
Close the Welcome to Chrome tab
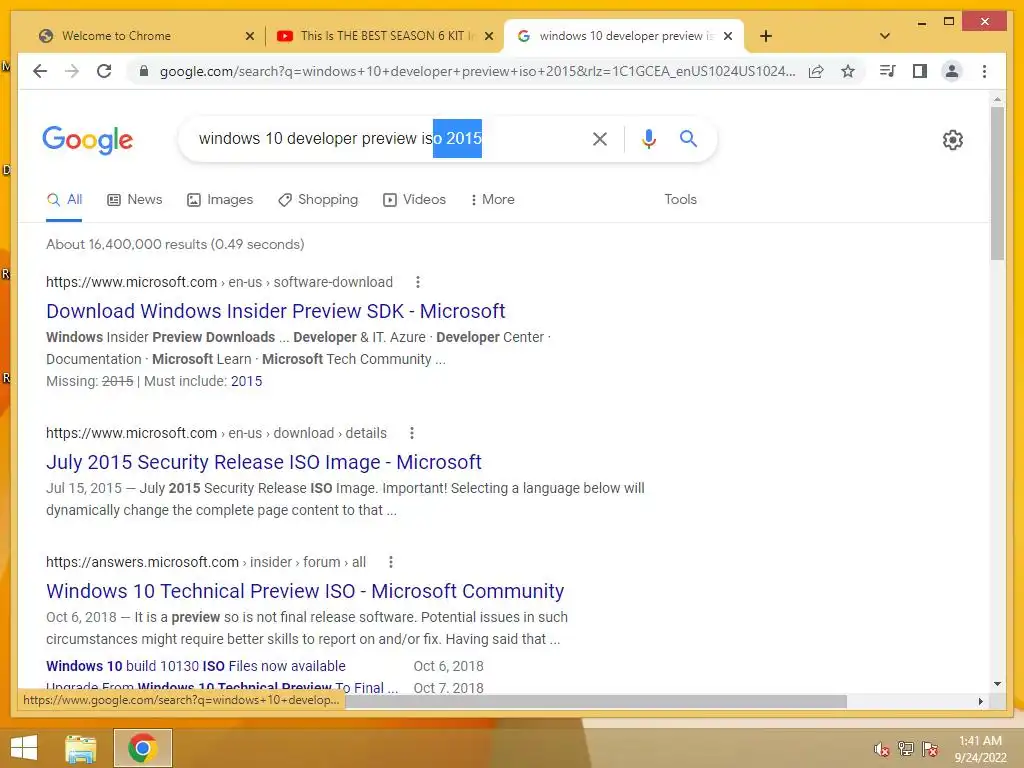(x=249, y=37)
